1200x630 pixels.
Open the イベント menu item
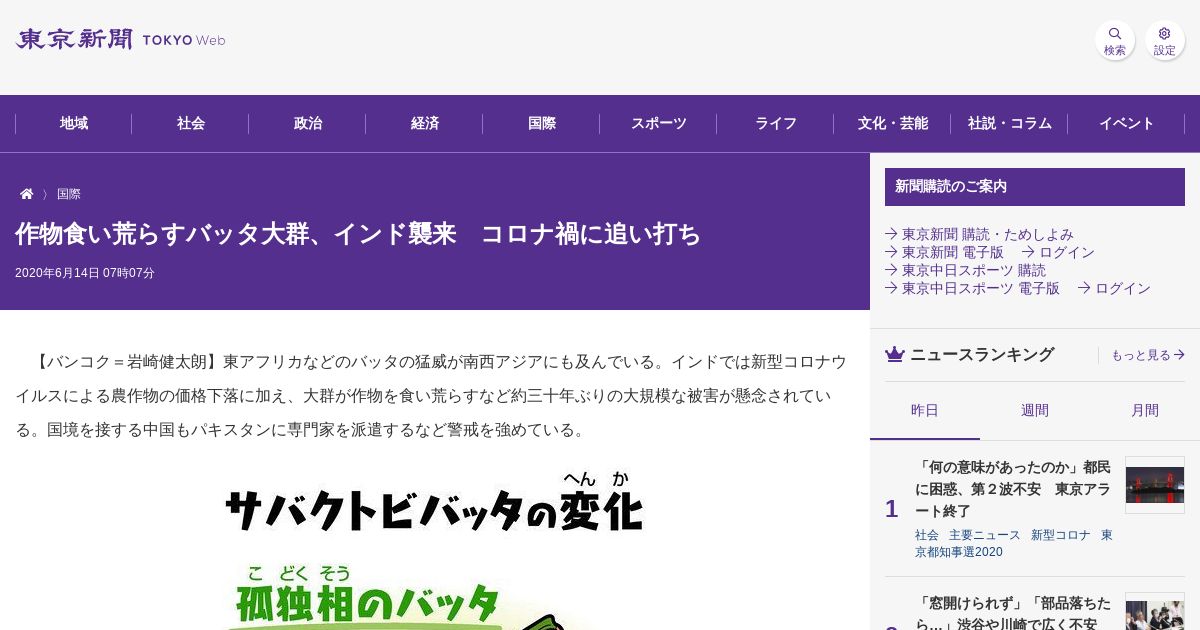pyautogui.click(x=1127, y=124)
